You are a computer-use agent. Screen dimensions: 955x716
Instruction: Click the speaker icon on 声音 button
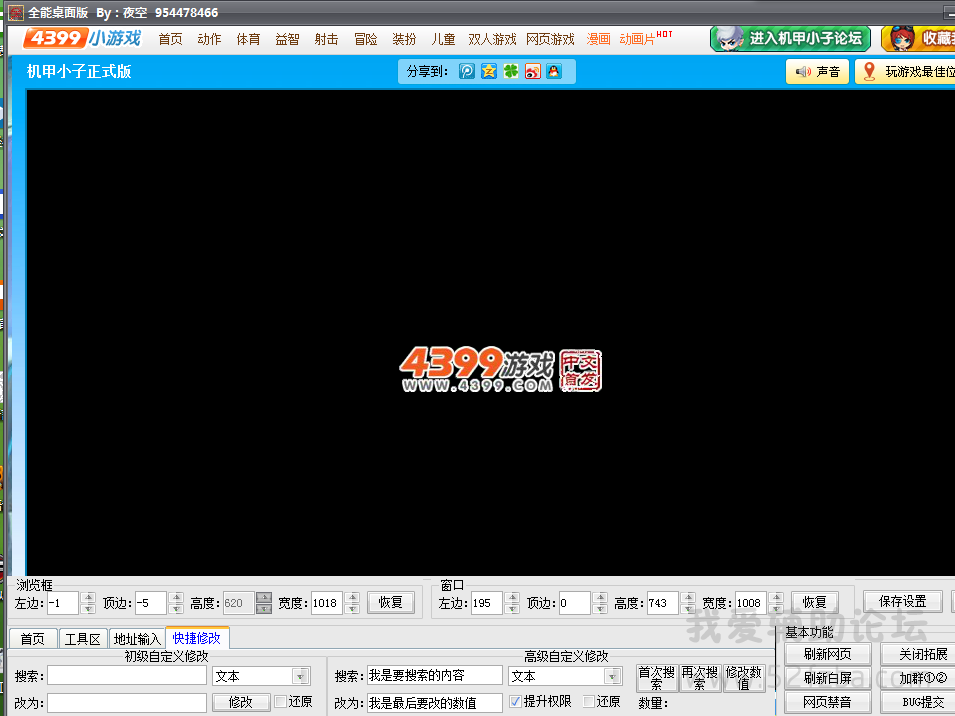pyautogui.click(x=803, y=72)
